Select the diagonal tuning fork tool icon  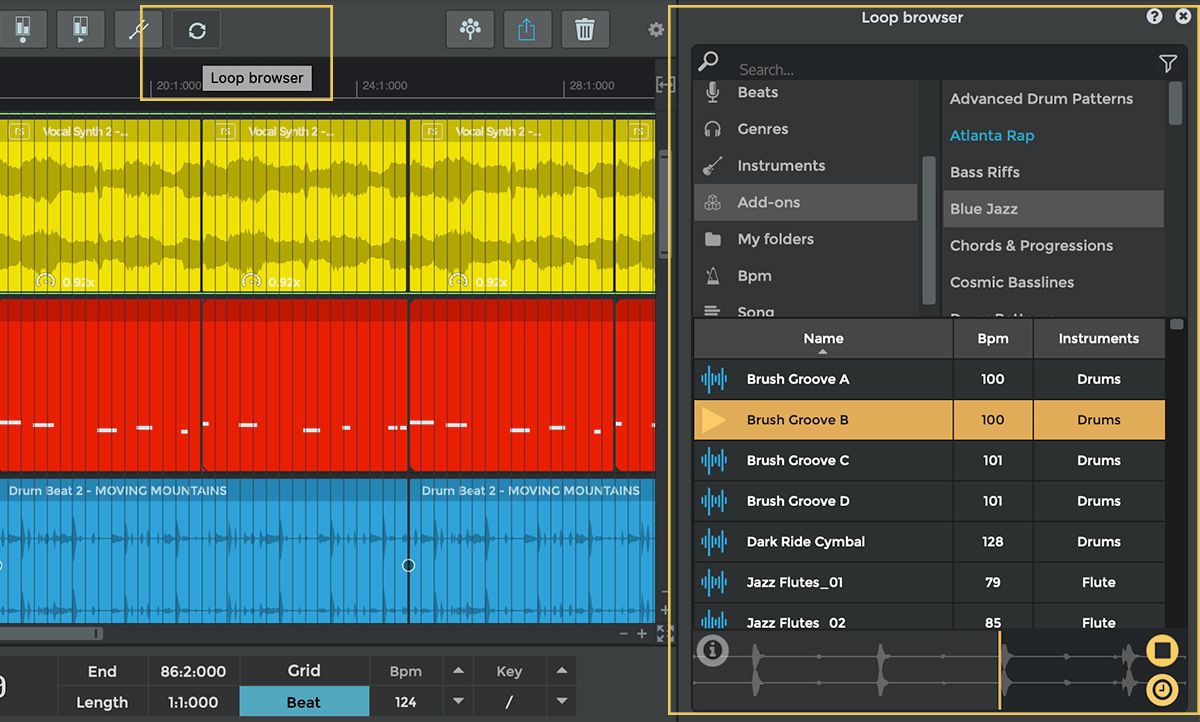click(x=139, y=30)
